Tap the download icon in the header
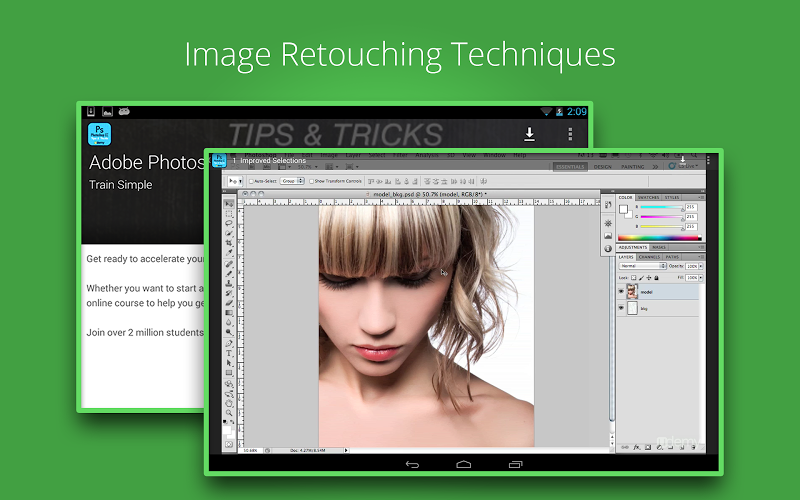This screenshot has height=500, width=800. click(529, 134)
